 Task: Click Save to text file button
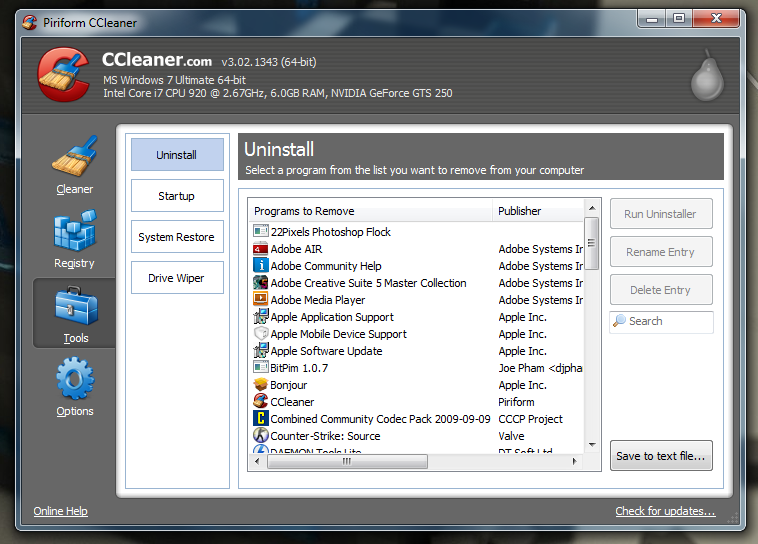[x=661, y=456]
